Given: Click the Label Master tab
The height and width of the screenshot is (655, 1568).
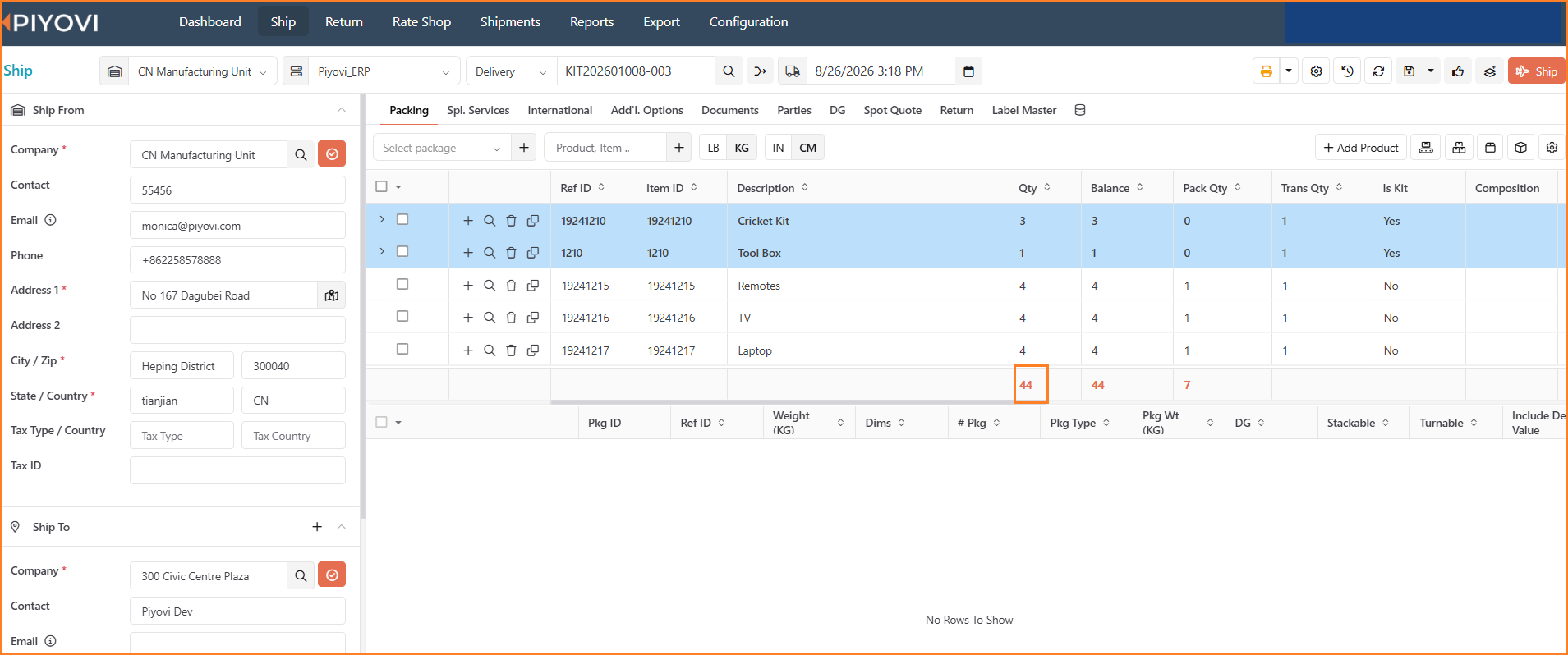Looking at the screenshot, I should (1023, 110).
